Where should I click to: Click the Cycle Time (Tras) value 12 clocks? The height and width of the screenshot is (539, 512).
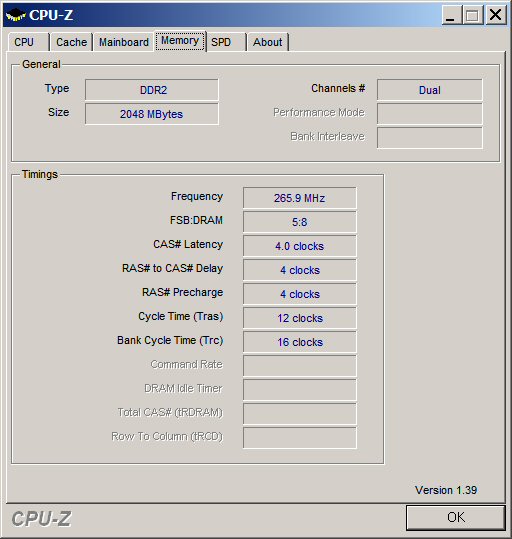pos(299,318)
